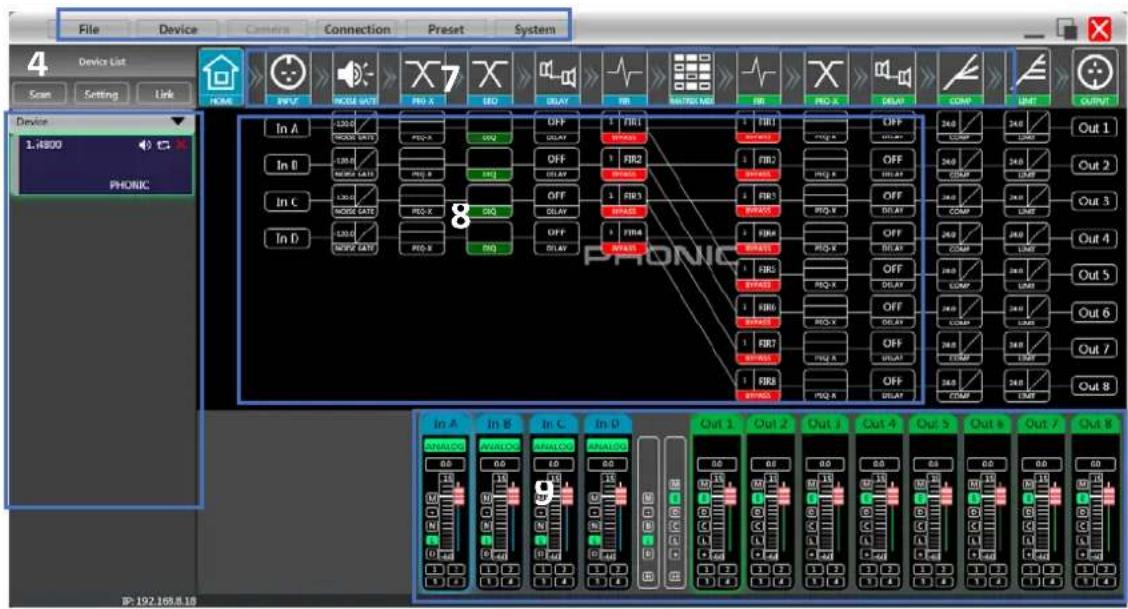Mute channel In A with M button
1128x609 pixels.
432,498
